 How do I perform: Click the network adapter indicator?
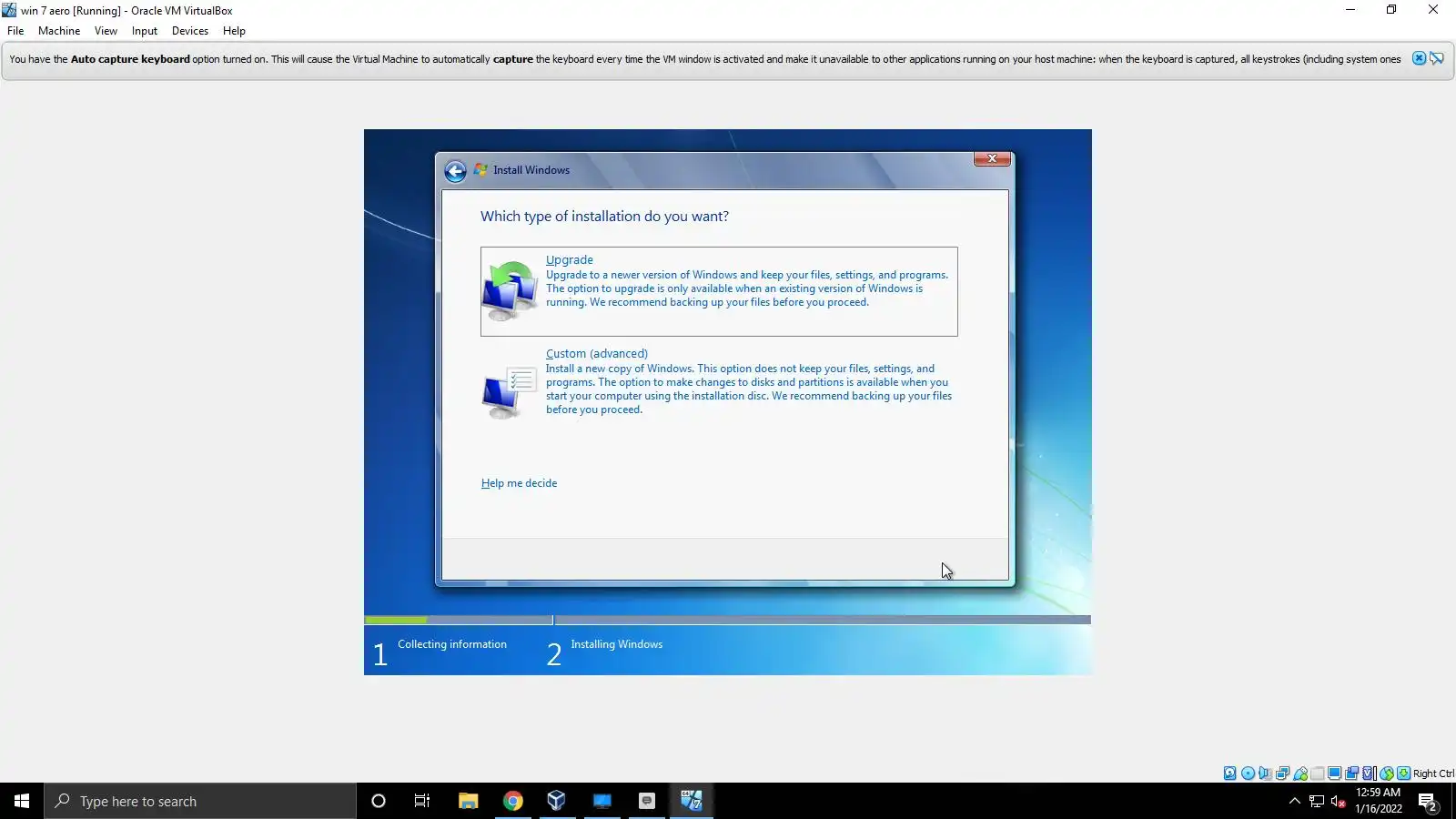tap(1282, 773)
